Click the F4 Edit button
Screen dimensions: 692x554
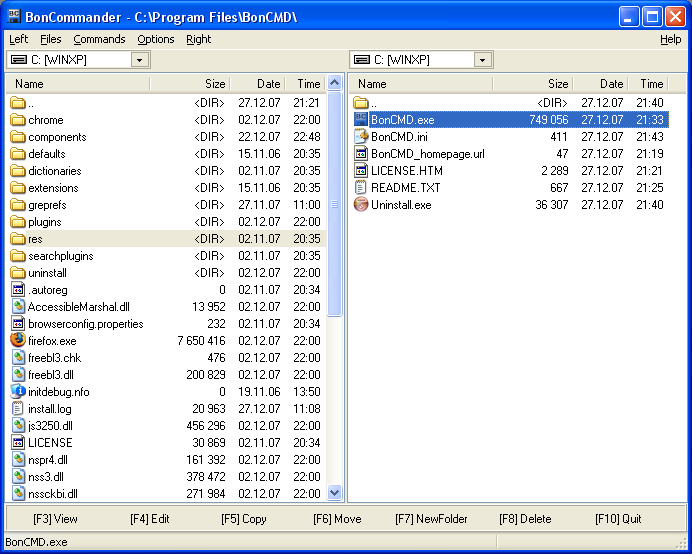pos(150,519)
